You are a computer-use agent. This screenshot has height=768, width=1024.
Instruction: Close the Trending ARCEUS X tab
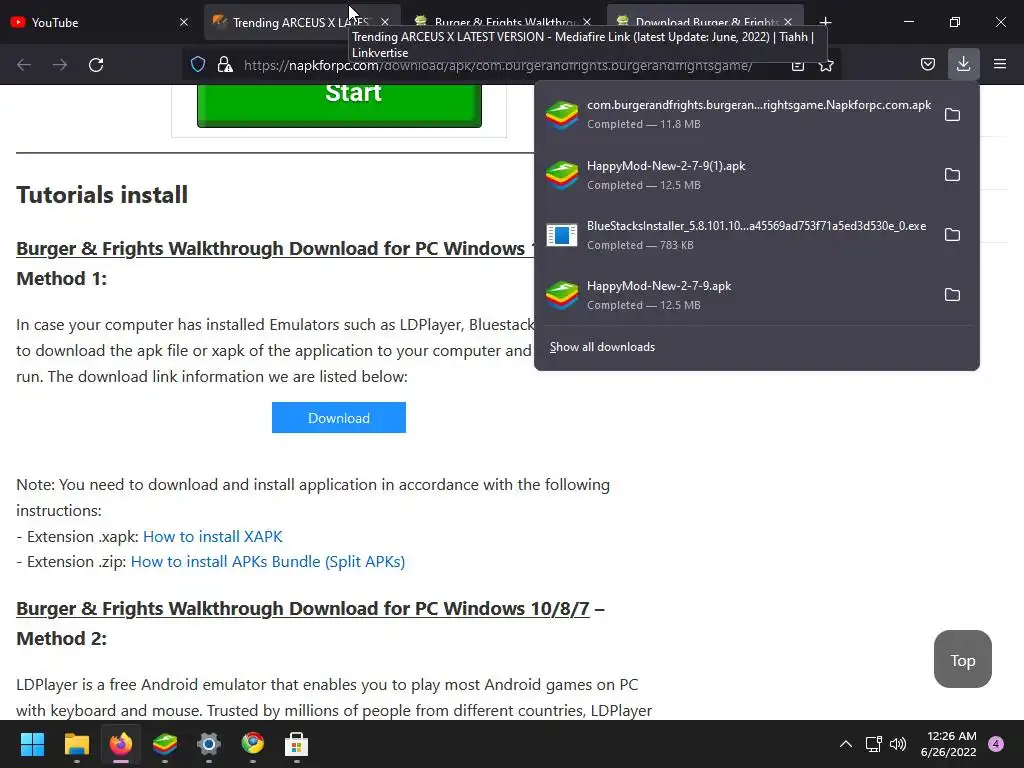[385, 22]
